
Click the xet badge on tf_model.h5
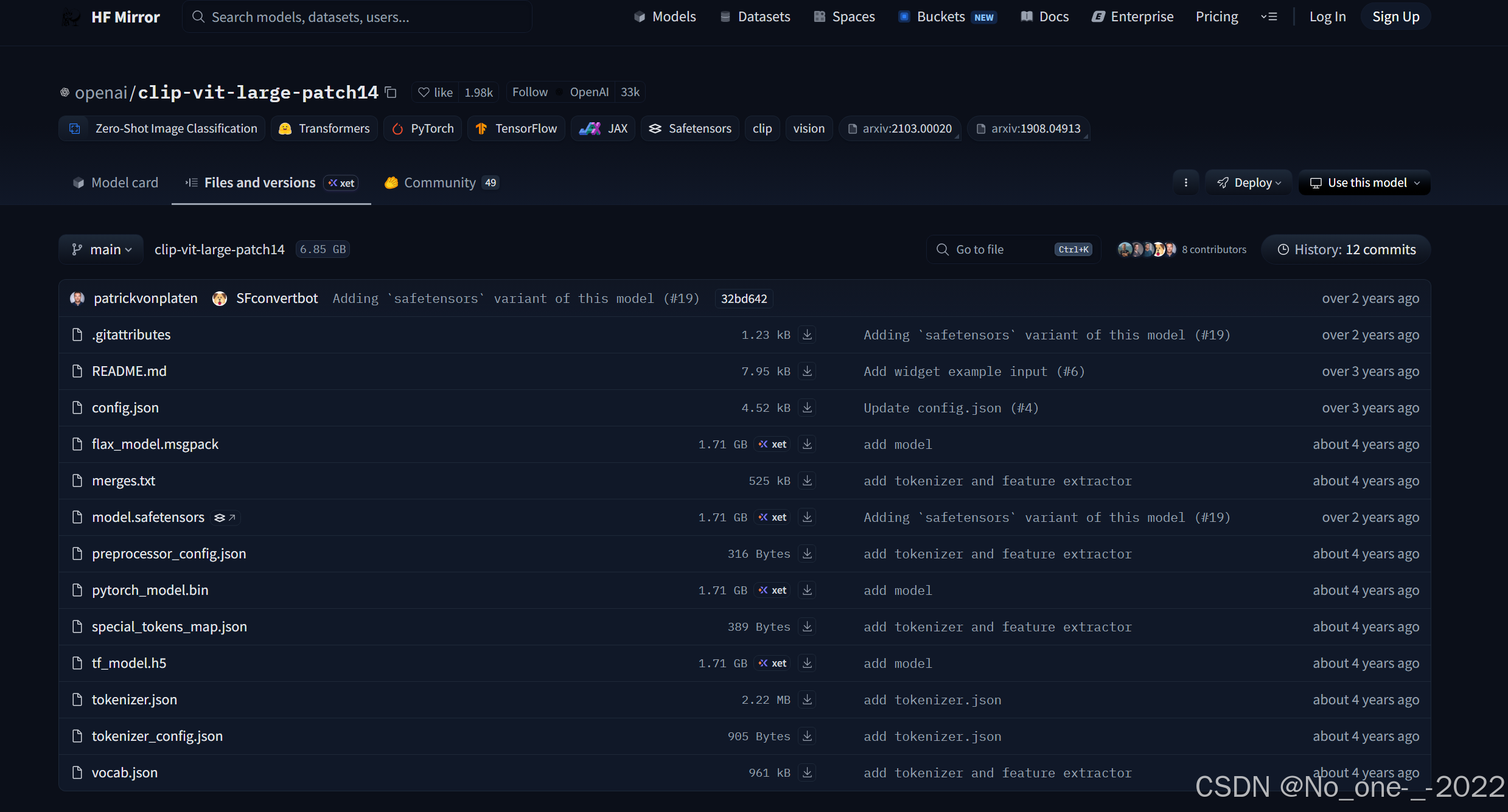point(772,663)
